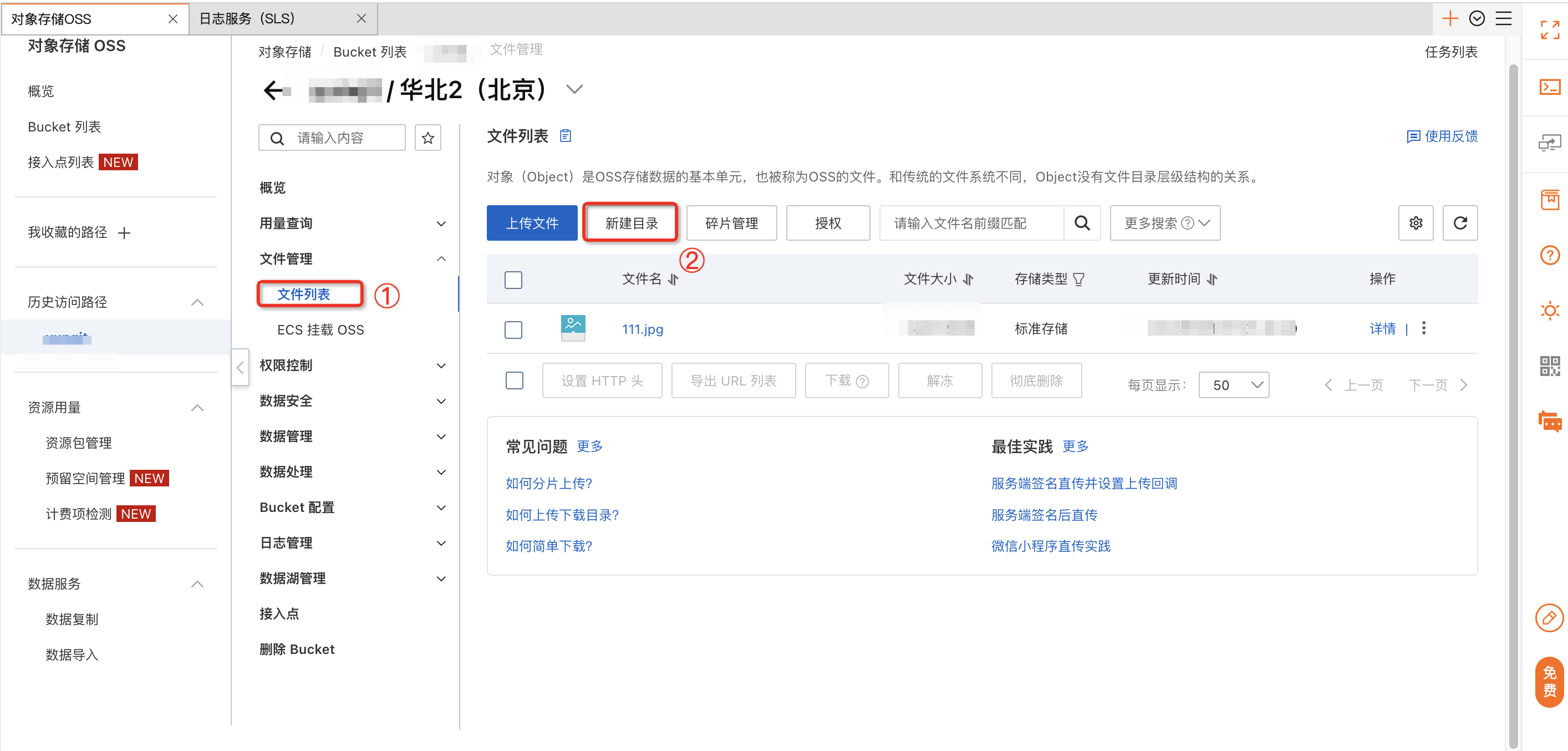The image size is (1568, 751).
Task: Open the 每页显示 50 page size dropdown
Action: pos(1233,385)
